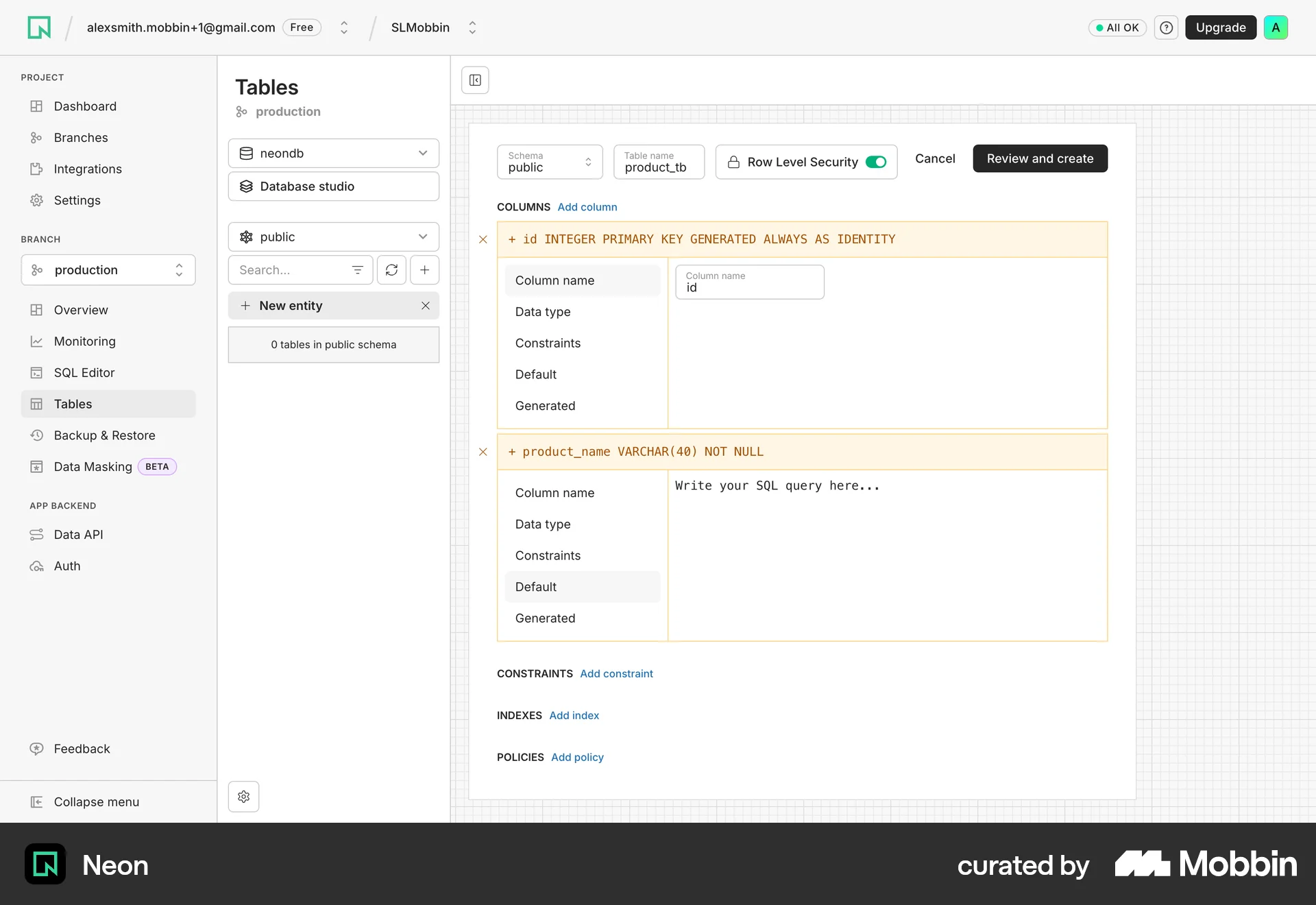Screen dimensions: 1316x905
Task: Collapse the id INTEGER PRIMARY KEY column header
Action: coord(802,239)
